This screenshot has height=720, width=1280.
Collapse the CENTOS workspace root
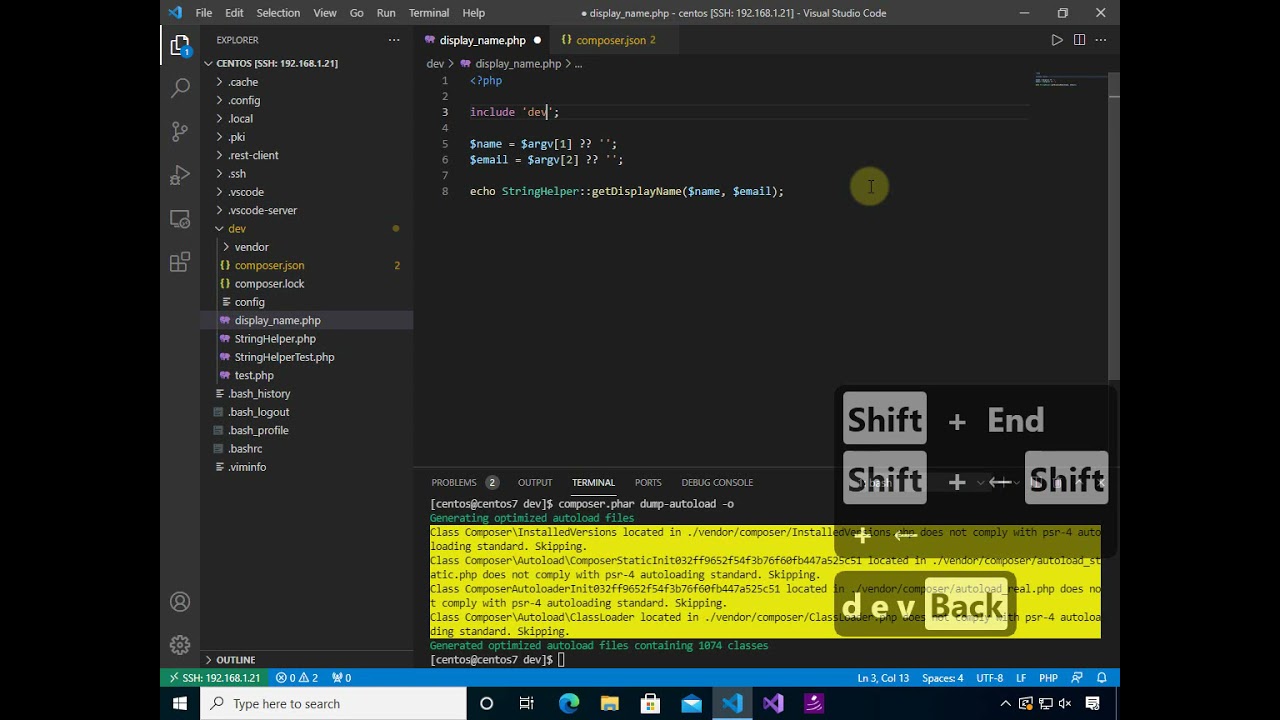(307, 63)
